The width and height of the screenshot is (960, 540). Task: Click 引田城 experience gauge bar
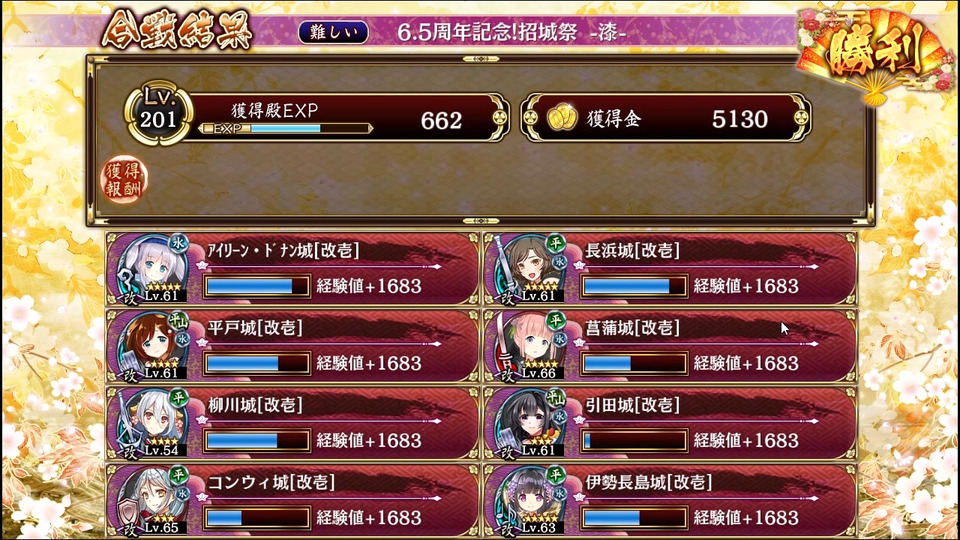(x=634, y=440)
